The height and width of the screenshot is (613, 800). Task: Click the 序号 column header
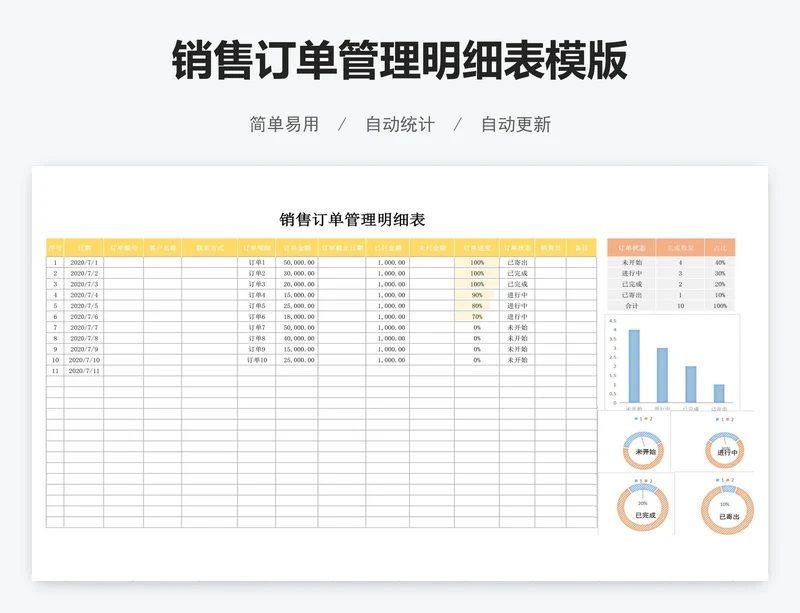click(55, 248)
